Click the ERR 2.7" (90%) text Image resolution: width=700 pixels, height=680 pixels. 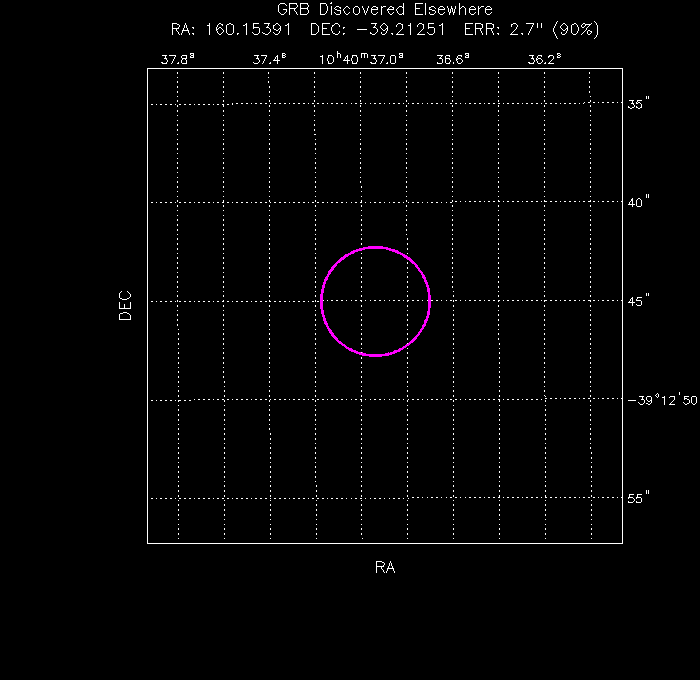531,30
